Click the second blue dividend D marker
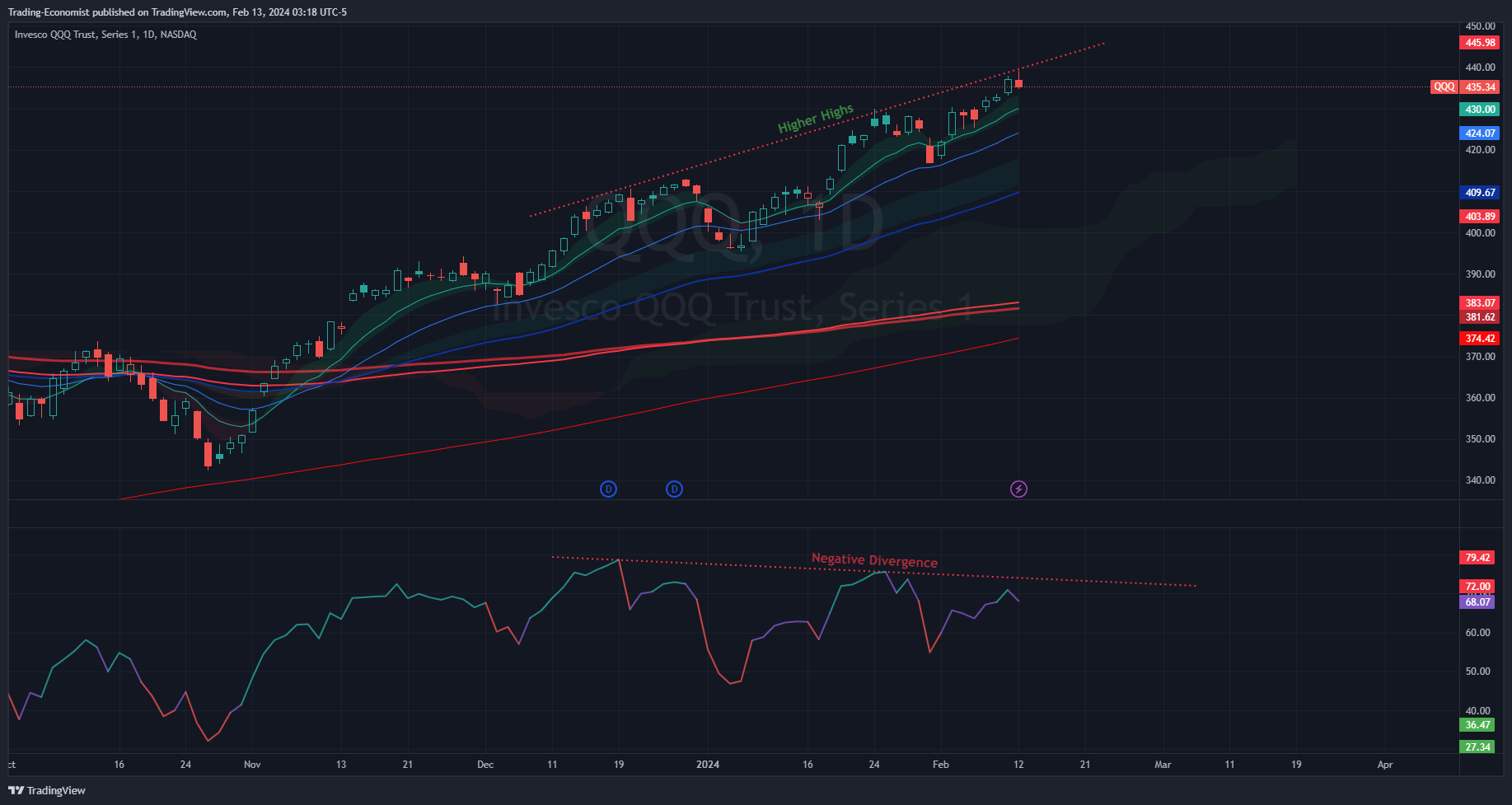Image resolution: width=1512 pixels, height=805 pixels. point(674,489)
